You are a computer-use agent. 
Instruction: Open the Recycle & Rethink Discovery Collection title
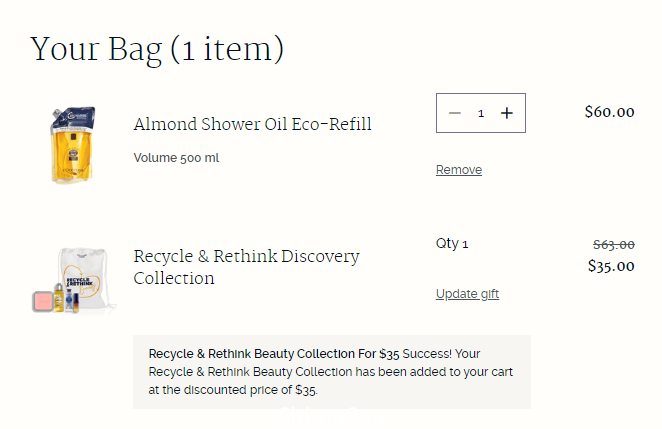click(246, 267)
